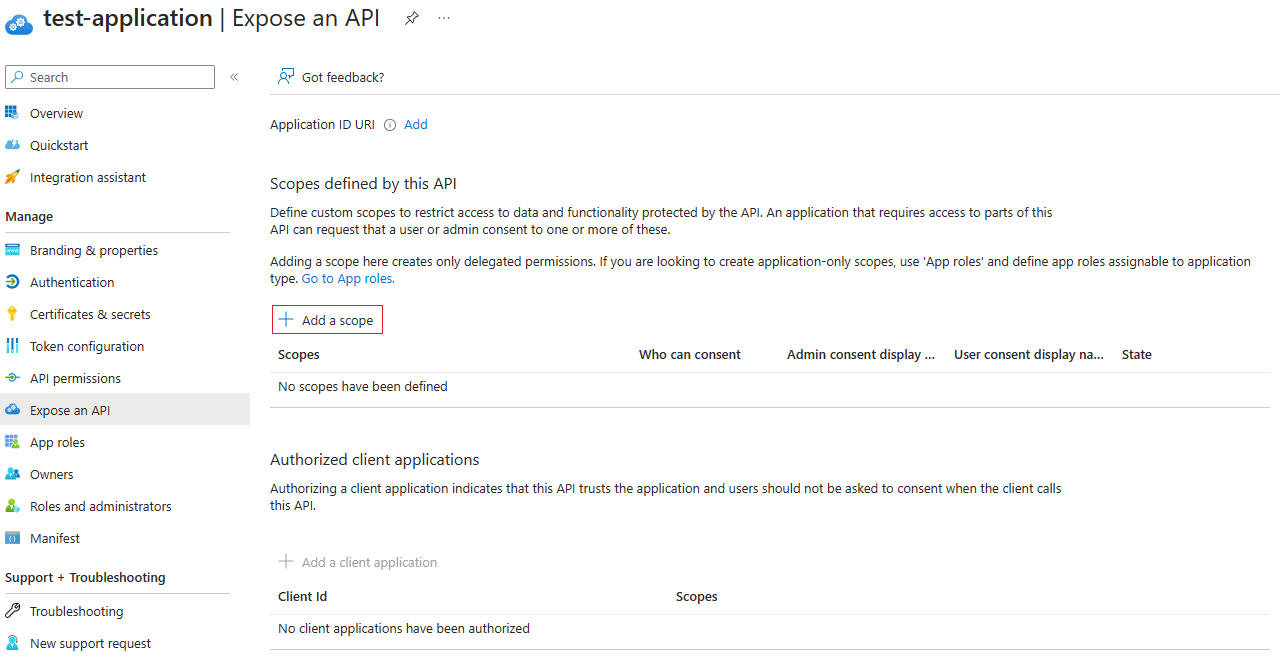Click the Scopes column header in scopes table
1280x672 pixels.
(299, 355)
